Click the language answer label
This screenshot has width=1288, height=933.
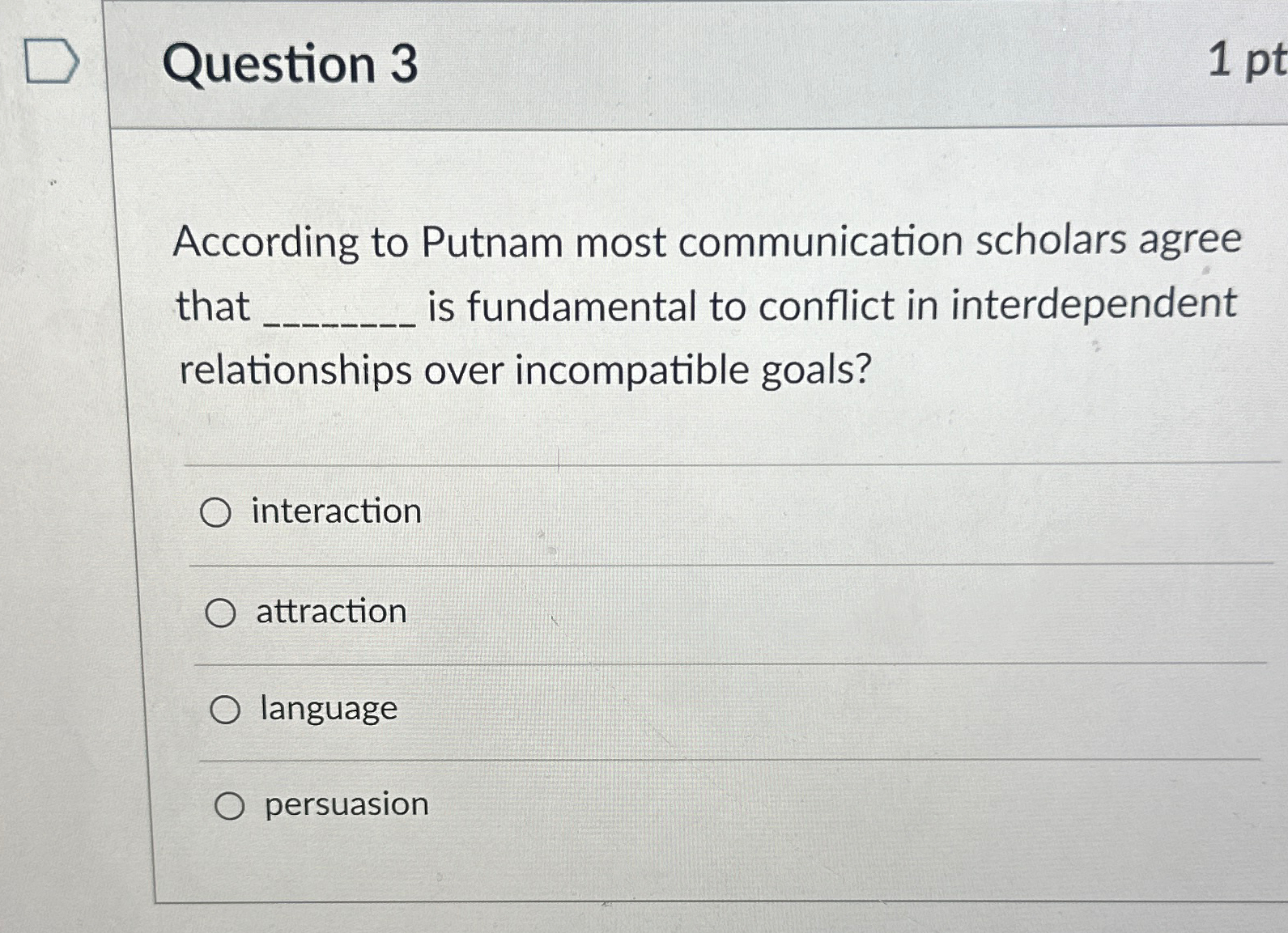(326, 709)
